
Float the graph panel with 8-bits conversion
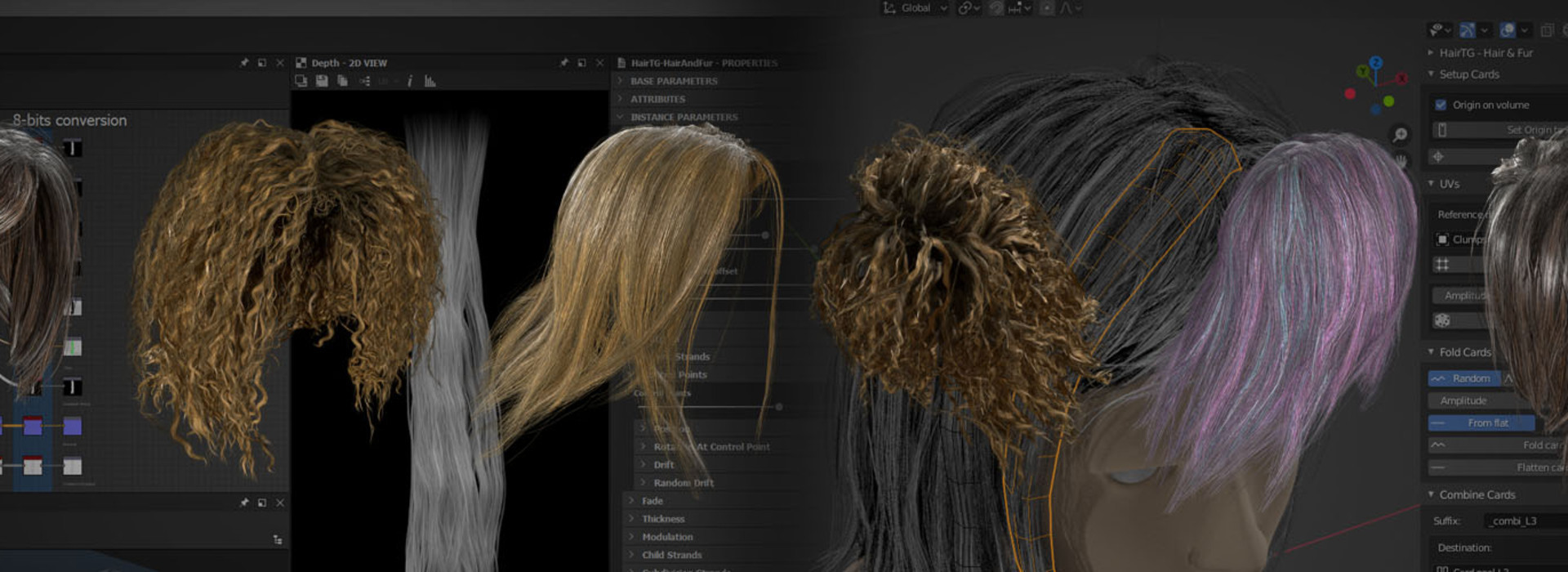click(261, 62)
